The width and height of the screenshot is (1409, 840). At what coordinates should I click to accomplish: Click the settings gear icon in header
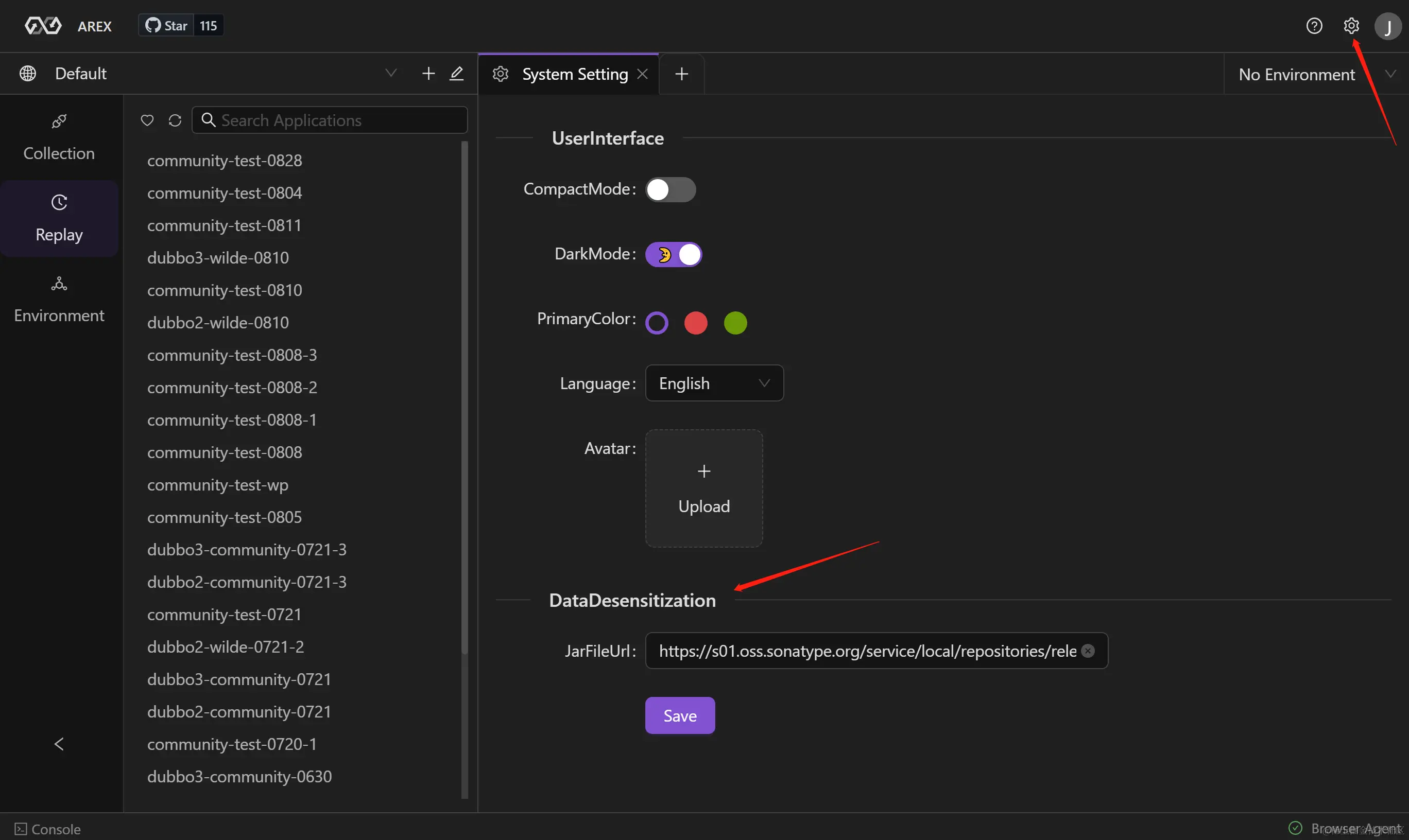point(1351,26)
